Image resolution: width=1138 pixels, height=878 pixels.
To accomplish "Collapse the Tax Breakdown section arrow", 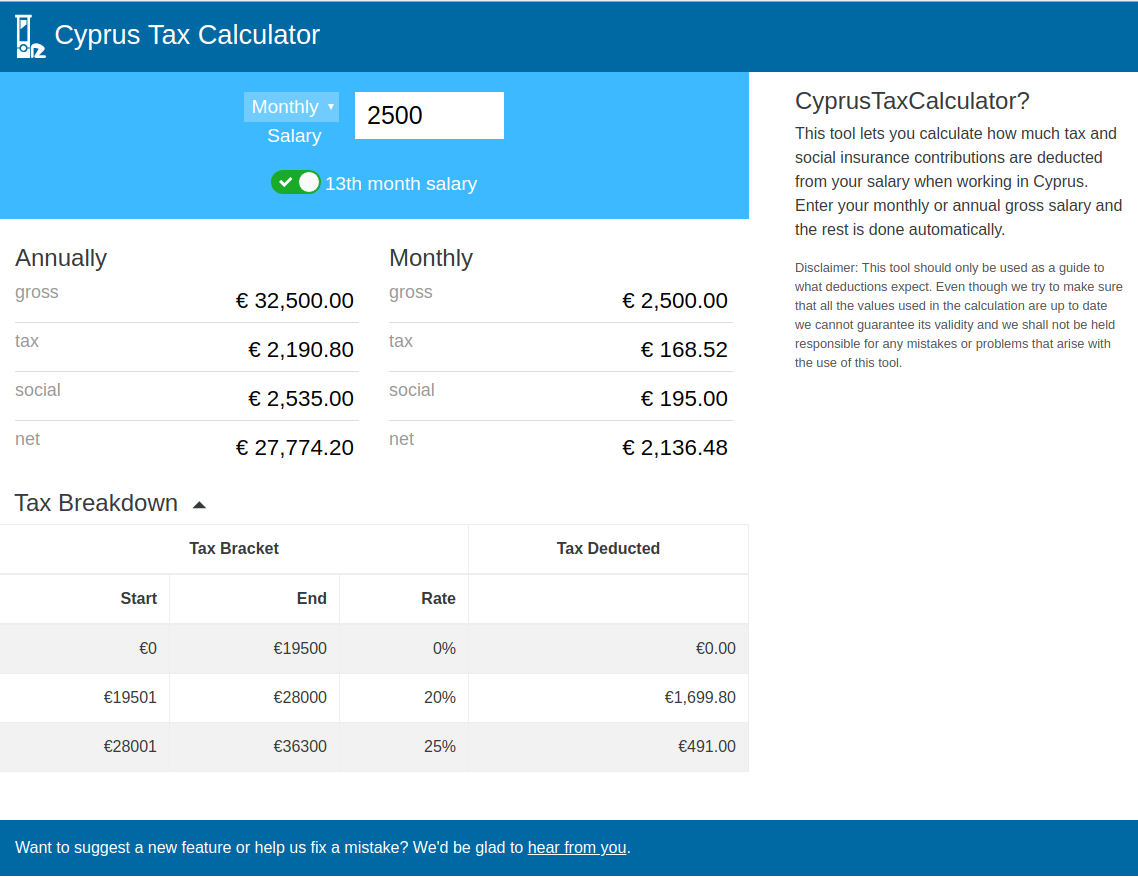I will (x=200, y=505).
